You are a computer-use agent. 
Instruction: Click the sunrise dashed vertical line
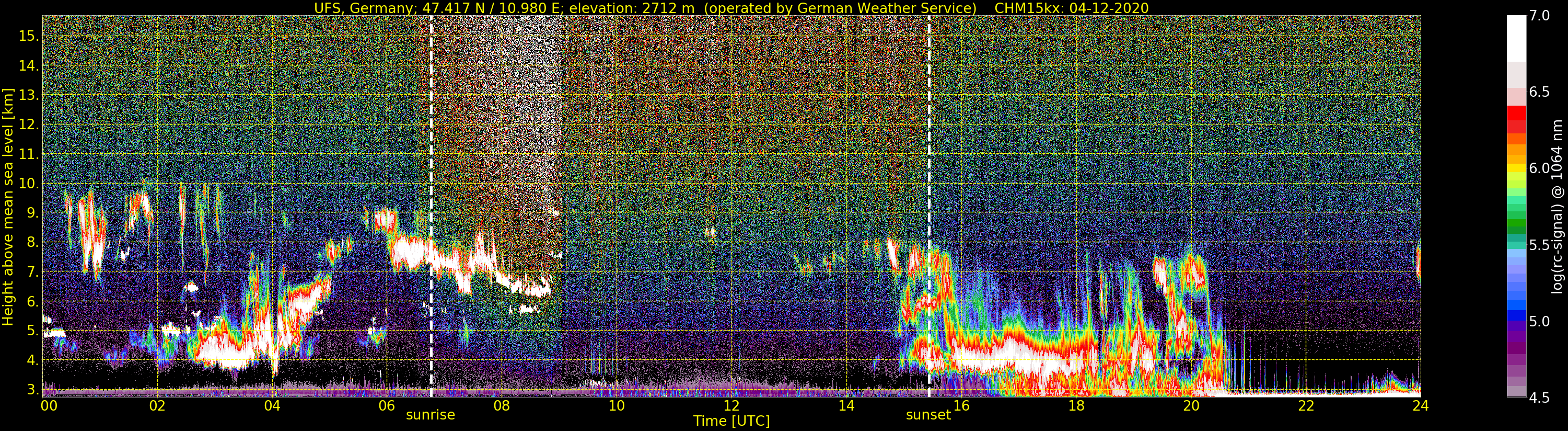click(x=431, y=206)
